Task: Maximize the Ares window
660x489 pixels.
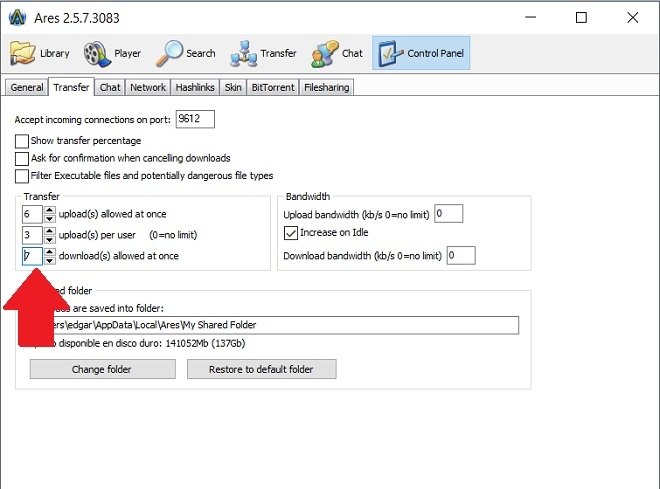Action: 581,18
